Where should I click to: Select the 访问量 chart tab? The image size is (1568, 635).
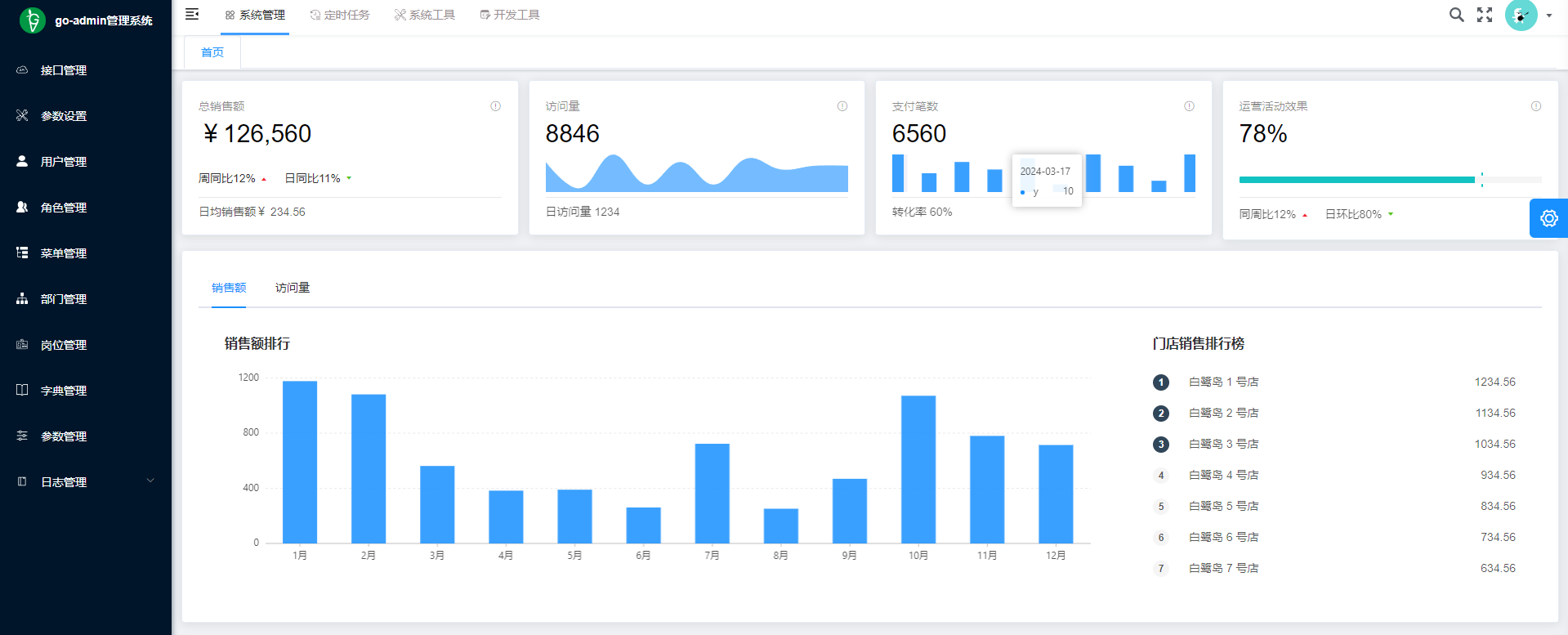293,288
